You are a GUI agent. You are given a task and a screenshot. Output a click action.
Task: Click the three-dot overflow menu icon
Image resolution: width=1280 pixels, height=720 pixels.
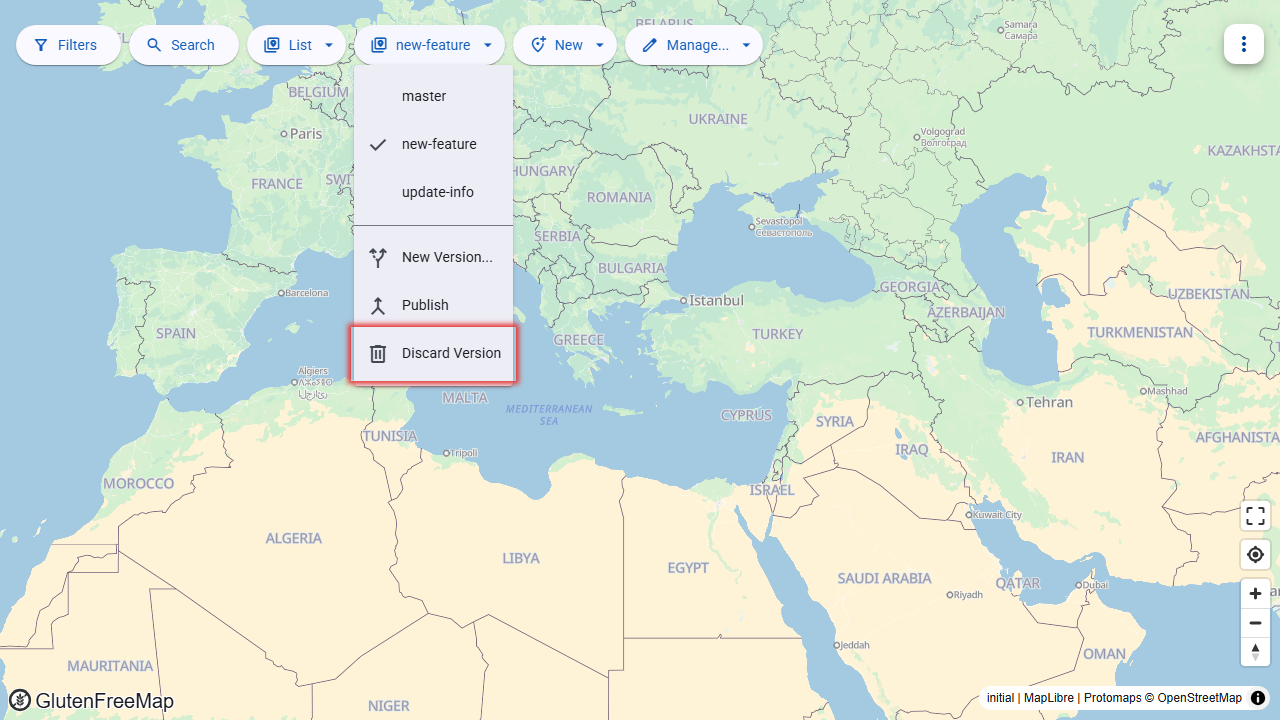(1243, 44)
